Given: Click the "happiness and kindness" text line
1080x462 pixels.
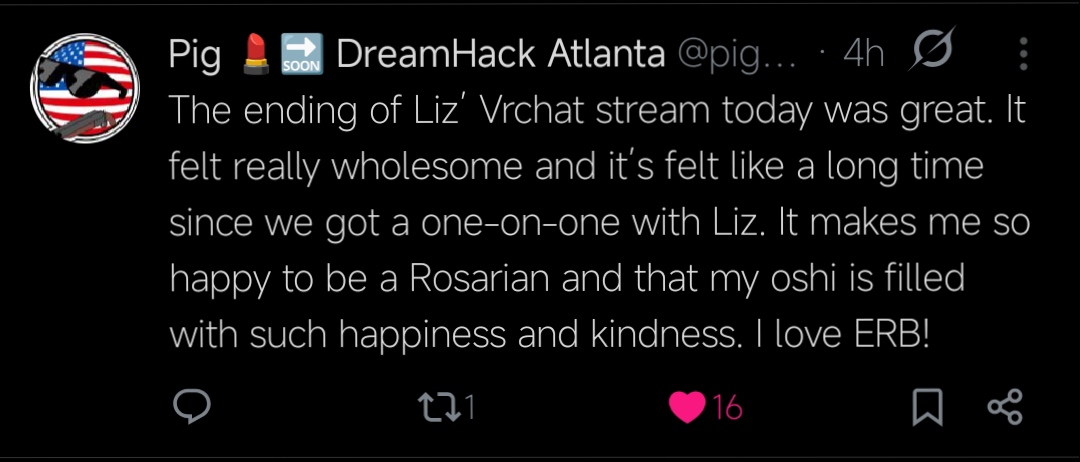Looking at the screenshot, I should (560, 334).
